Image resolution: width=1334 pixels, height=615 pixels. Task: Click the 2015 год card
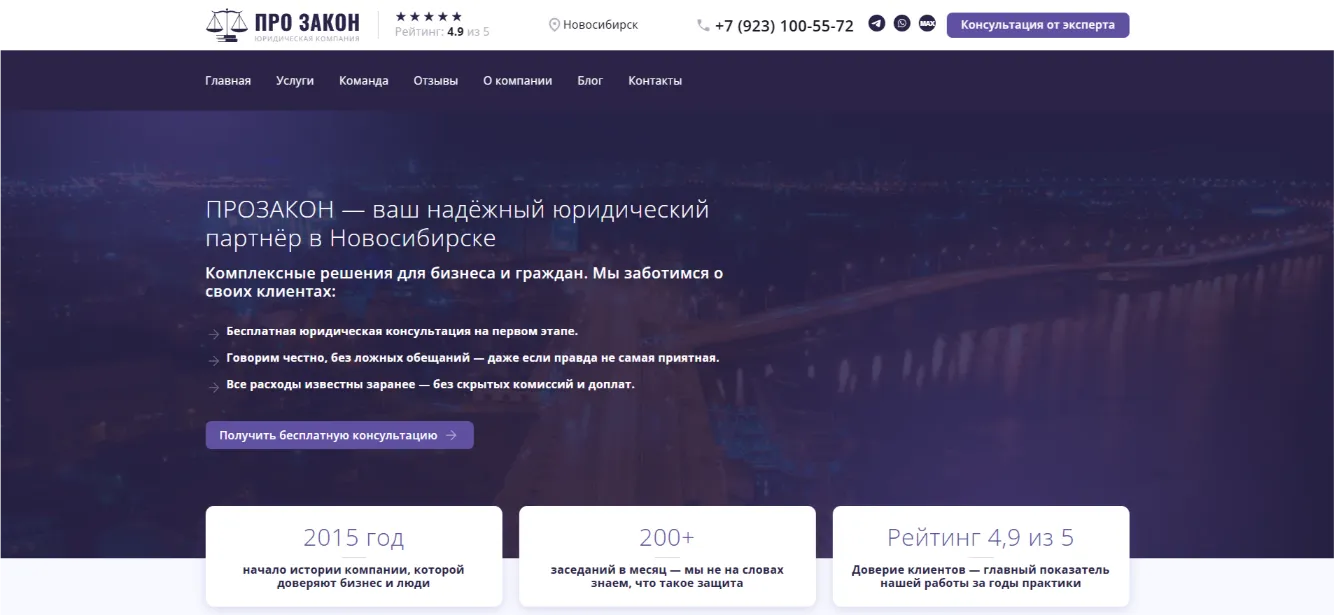click(x=354, y=556)
